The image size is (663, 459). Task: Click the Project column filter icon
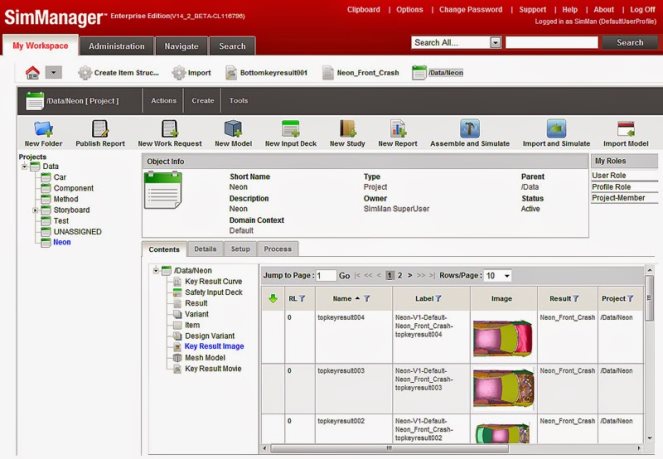(x=630, y=299)
